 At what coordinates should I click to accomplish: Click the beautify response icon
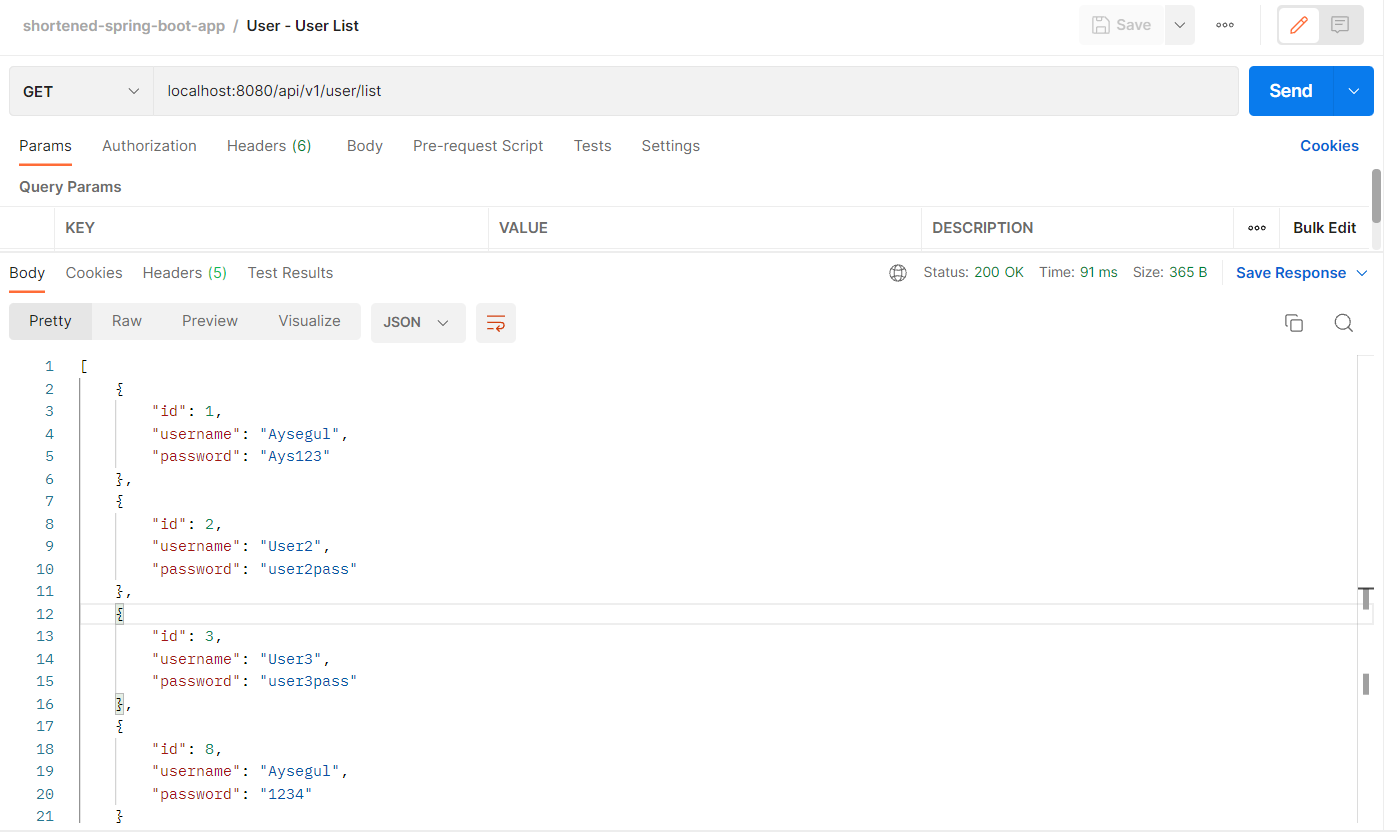(496, 322)
